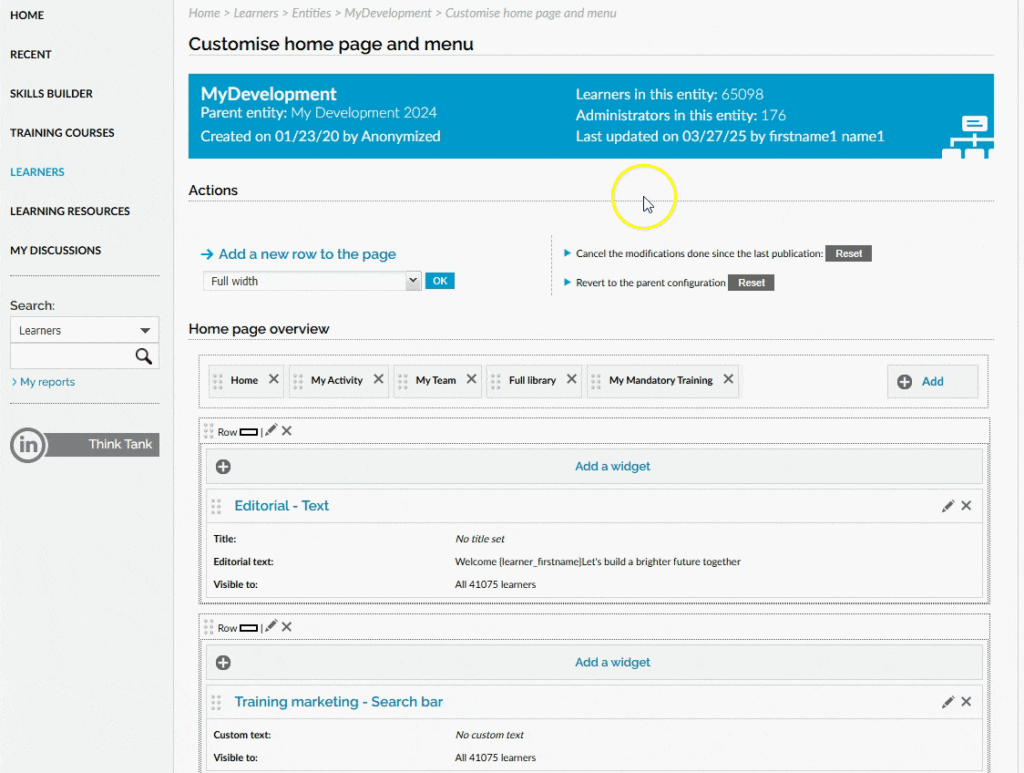The height and width of the screenshot is (773, 1024).
Task: Open the edit pencil for Editorial - Text widget
Action: pyautogui.click(x=948, y=505)
